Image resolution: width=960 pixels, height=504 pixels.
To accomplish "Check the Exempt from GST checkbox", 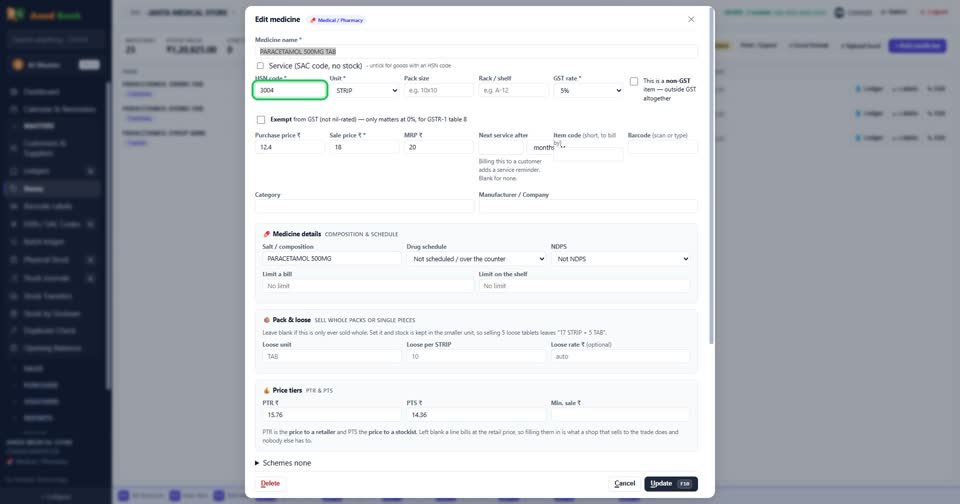I will click(261, 119).
